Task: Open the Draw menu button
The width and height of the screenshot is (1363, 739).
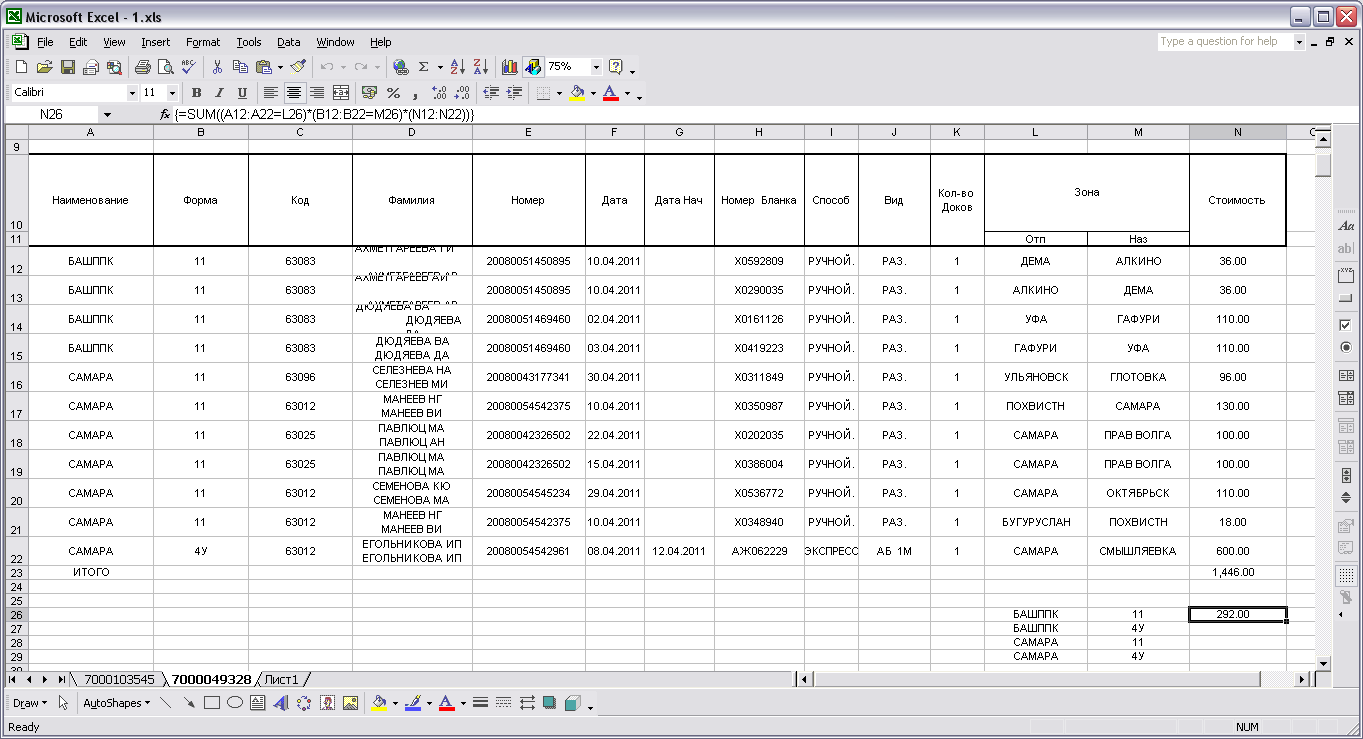Action: (29, 703)
